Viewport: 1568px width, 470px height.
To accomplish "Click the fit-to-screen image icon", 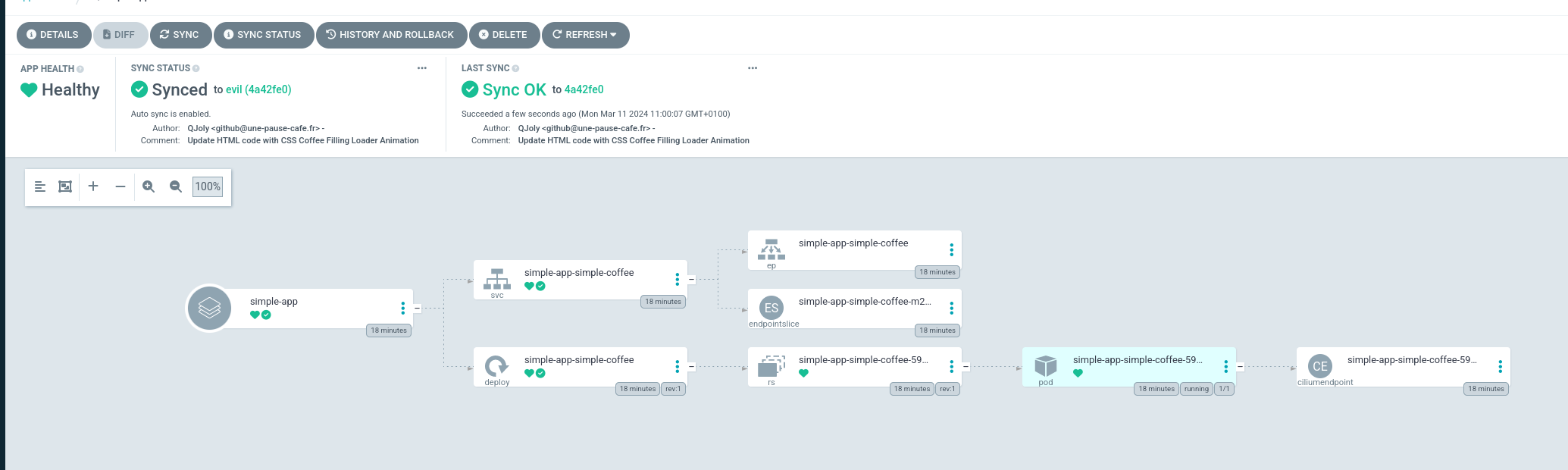I will pyautogui.click(x=65, y=186).
